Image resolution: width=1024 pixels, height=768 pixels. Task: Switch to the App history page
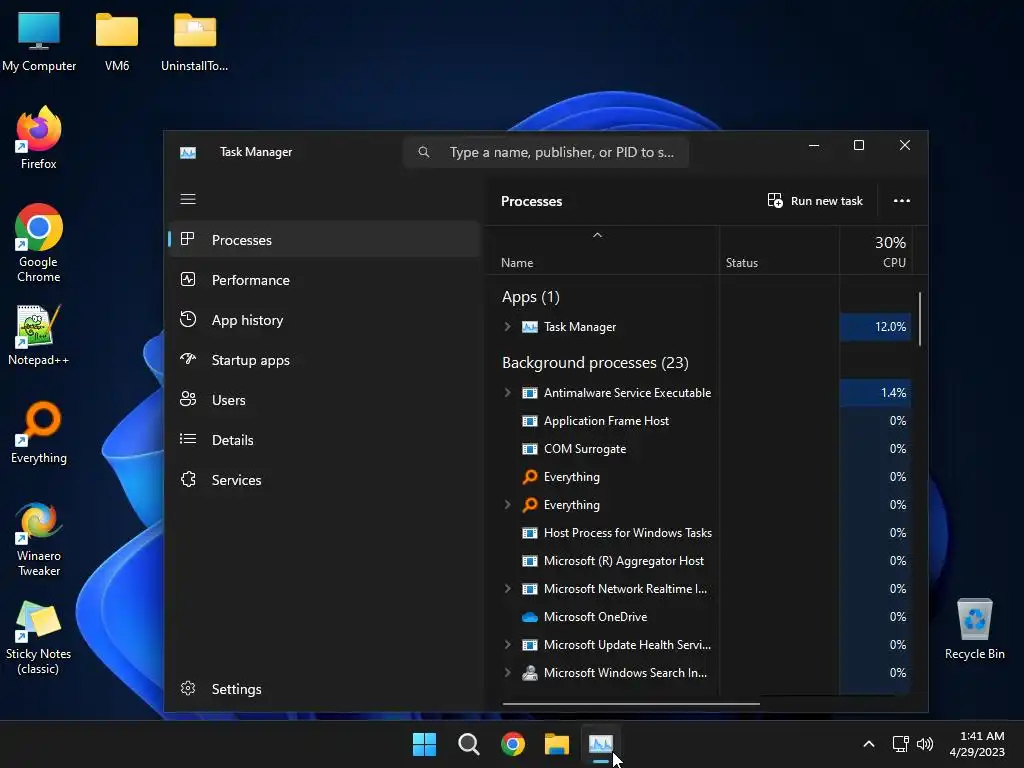tap(325, 320)
